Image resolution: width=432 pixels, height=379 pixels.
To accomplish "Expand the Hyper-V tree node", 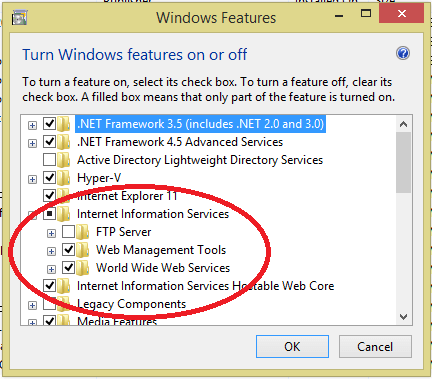I will [32, 179].
